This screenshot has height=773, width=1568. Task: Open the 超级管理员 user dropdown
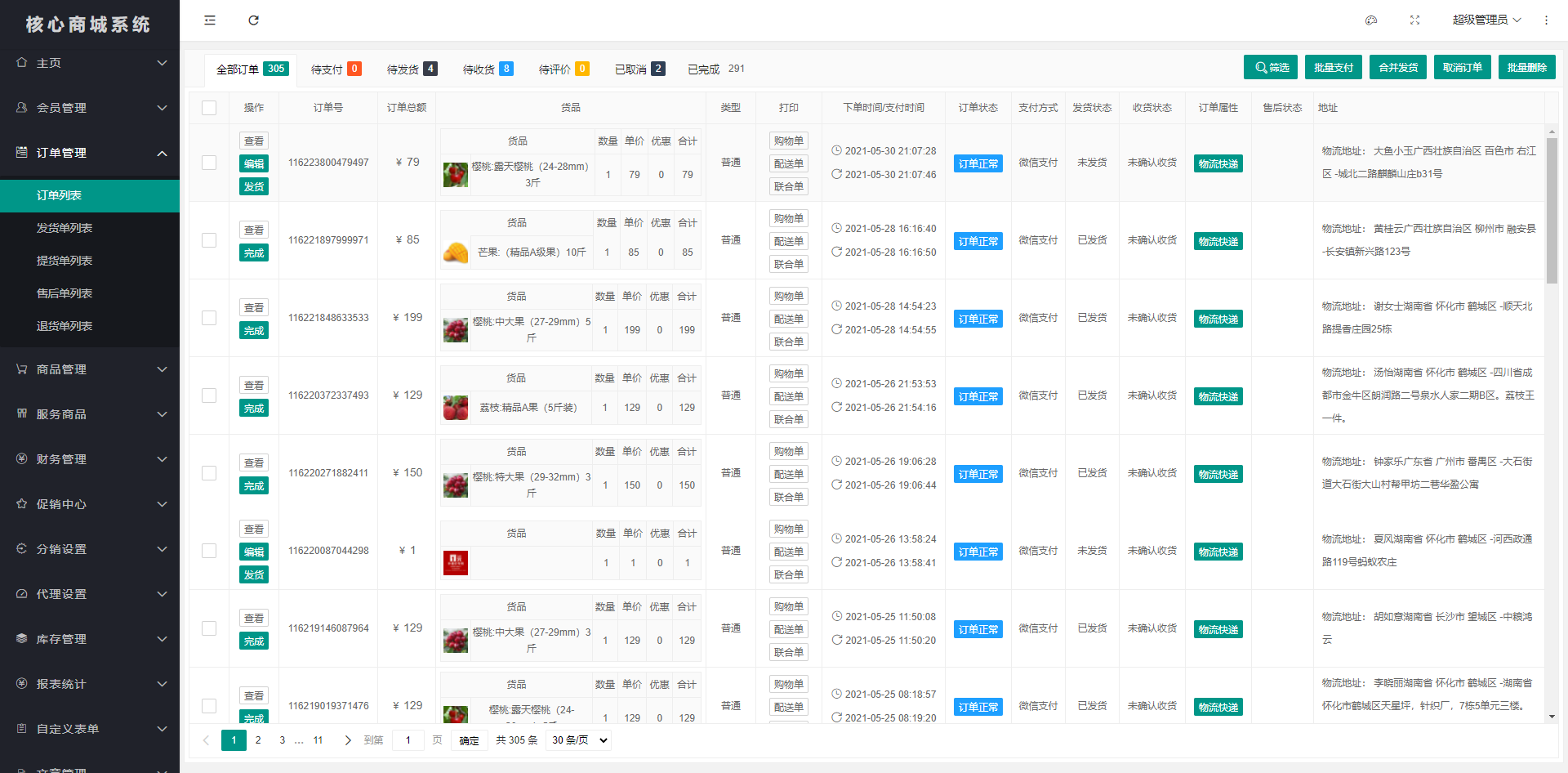(x=1486, y=20)
